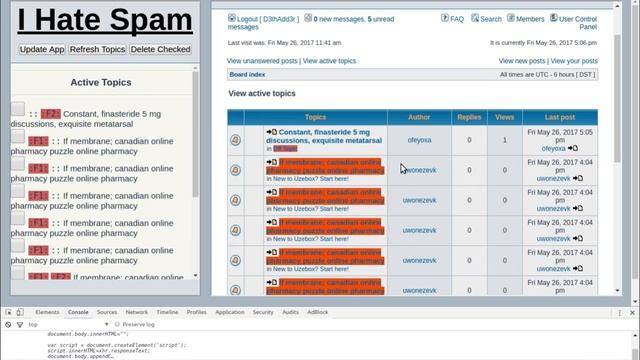Open the Profiles tab
Viewport: 640px width, 360px height.
click(197, 312)
